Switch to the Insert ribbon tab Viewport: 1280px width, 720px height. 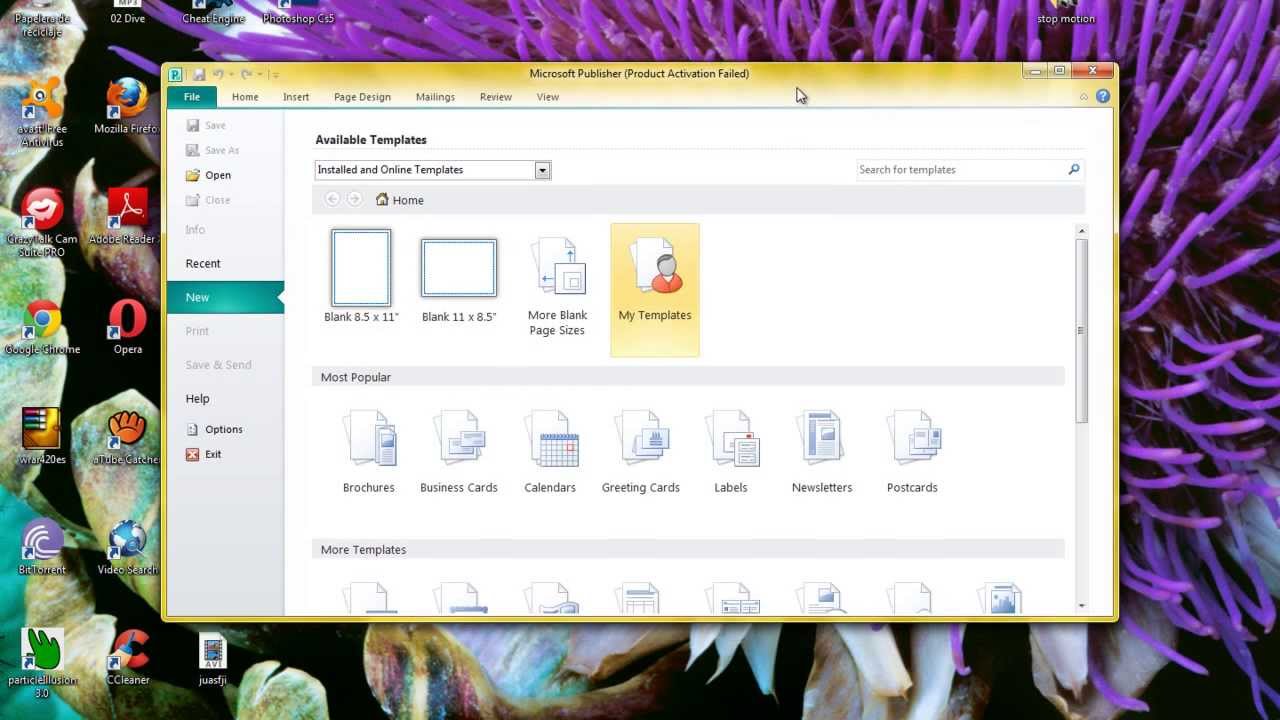pos(296,97)
